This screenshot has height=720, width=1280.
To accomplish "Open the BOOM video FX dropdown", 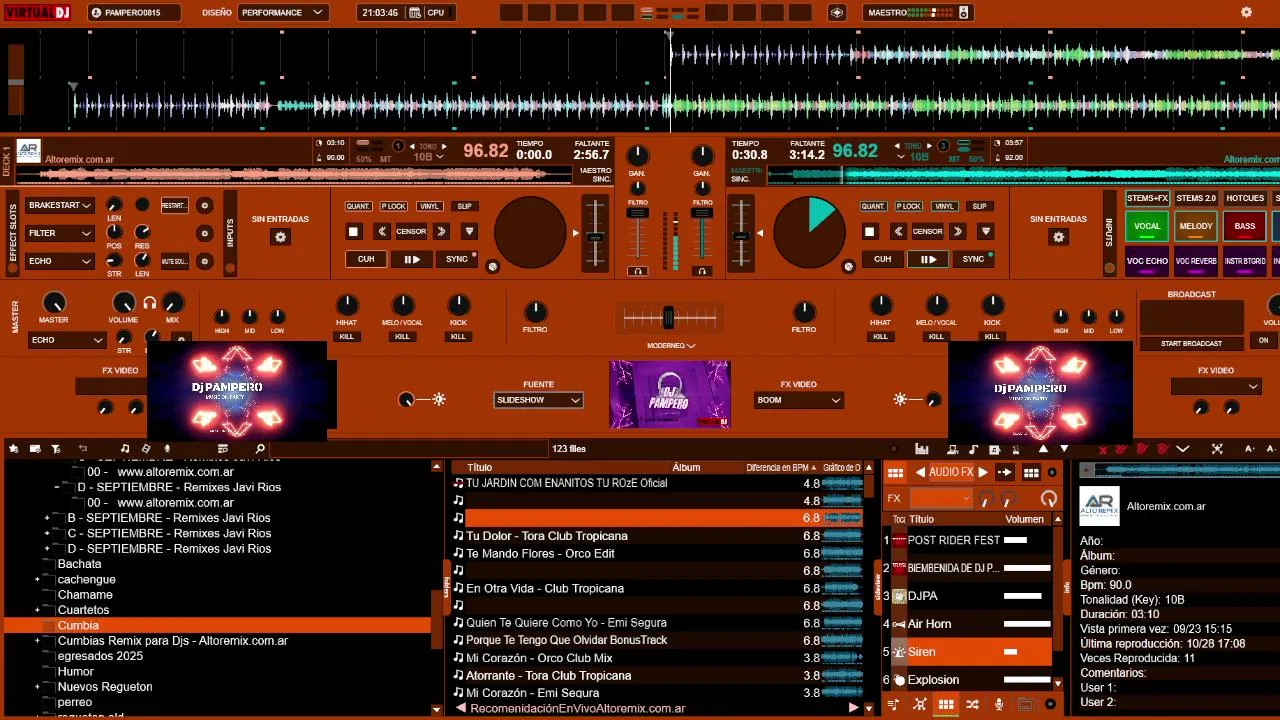I will 799,400.
